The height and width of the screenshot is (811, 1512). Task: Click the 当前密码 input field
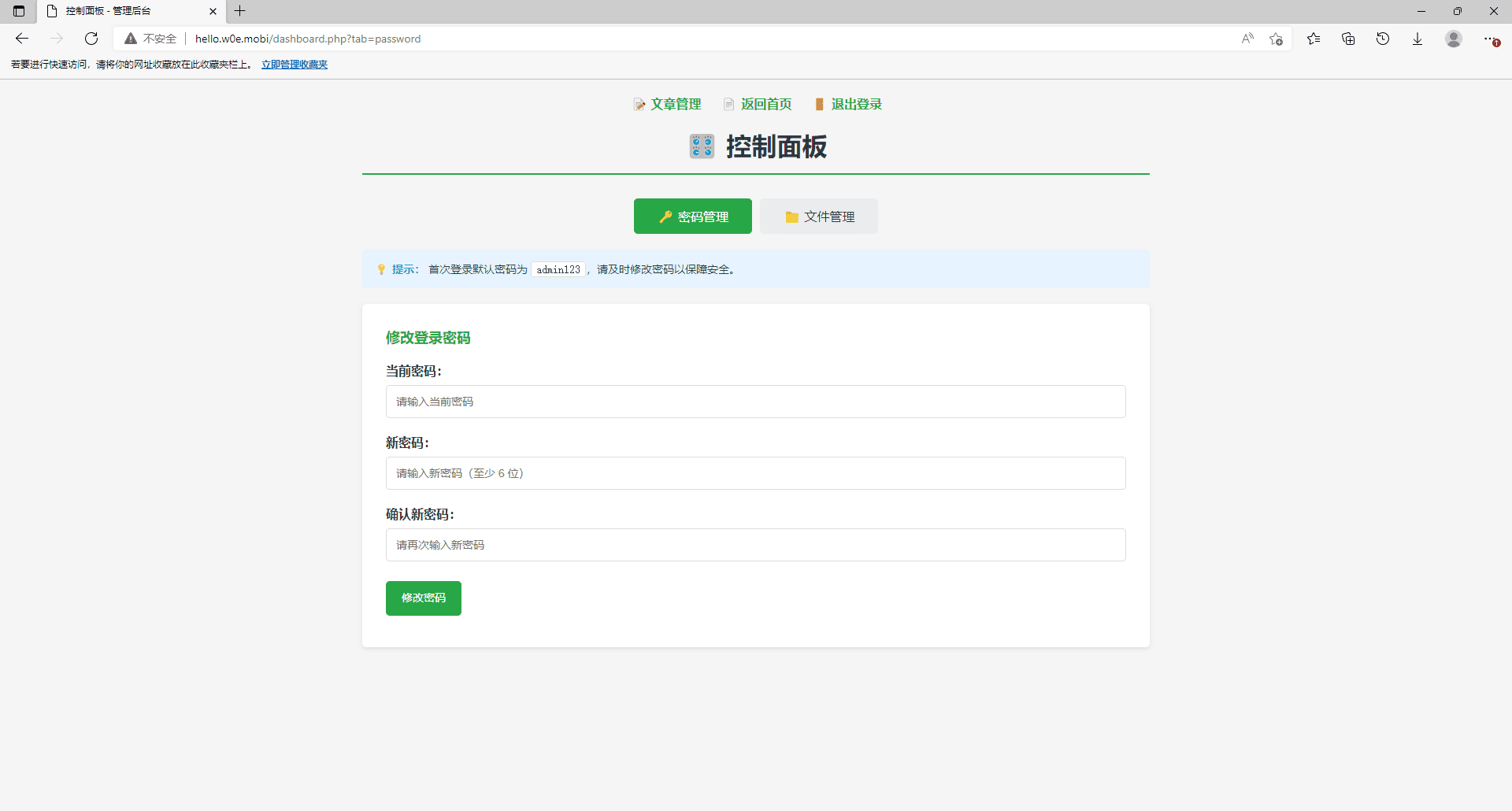(754, 402)
